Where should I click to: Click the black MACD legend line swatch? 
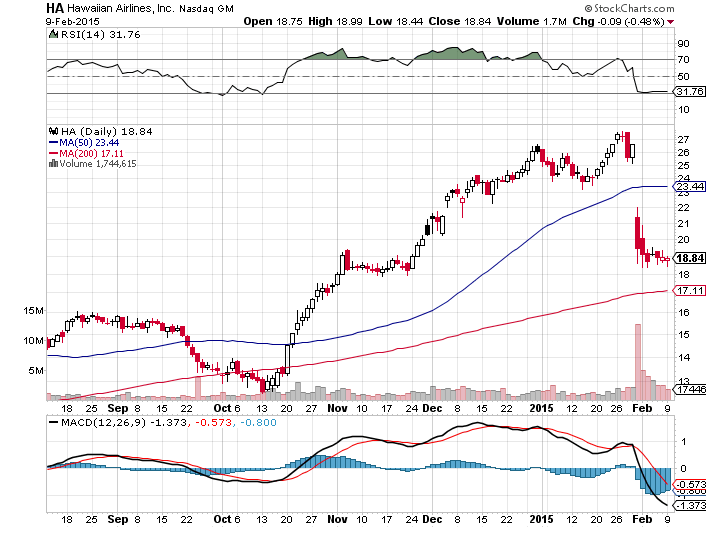coord(53,422)
